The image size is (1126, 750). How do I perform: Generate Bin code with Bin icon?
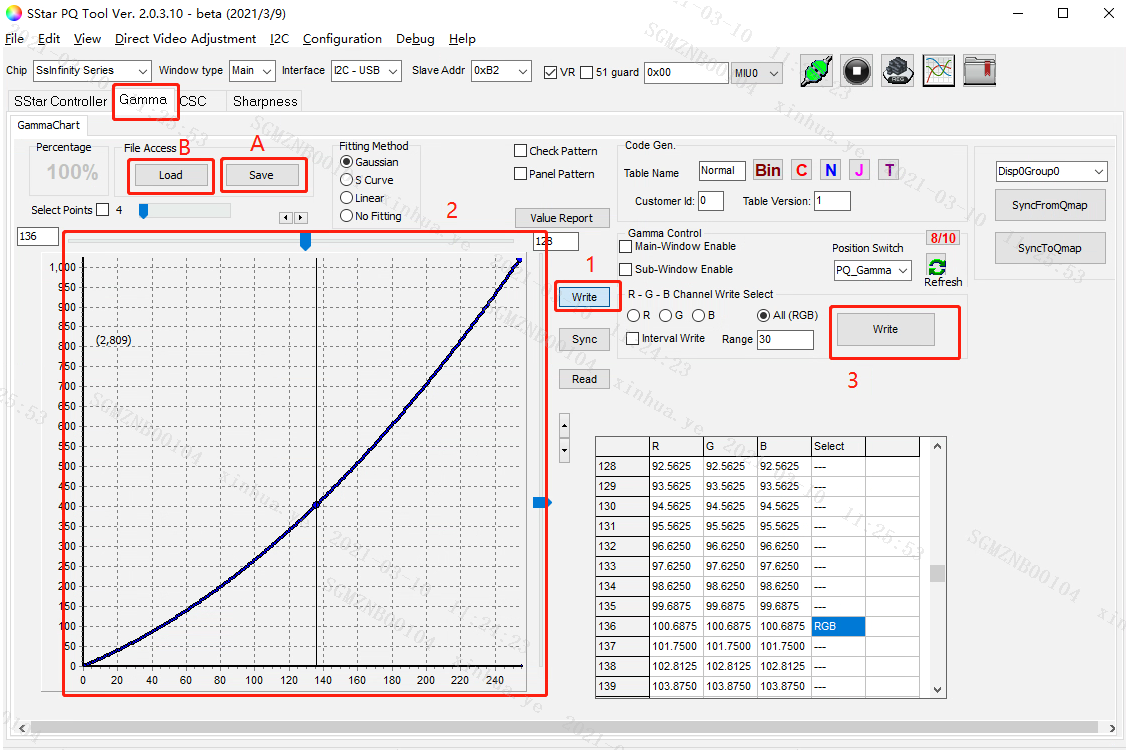(768, 170)
